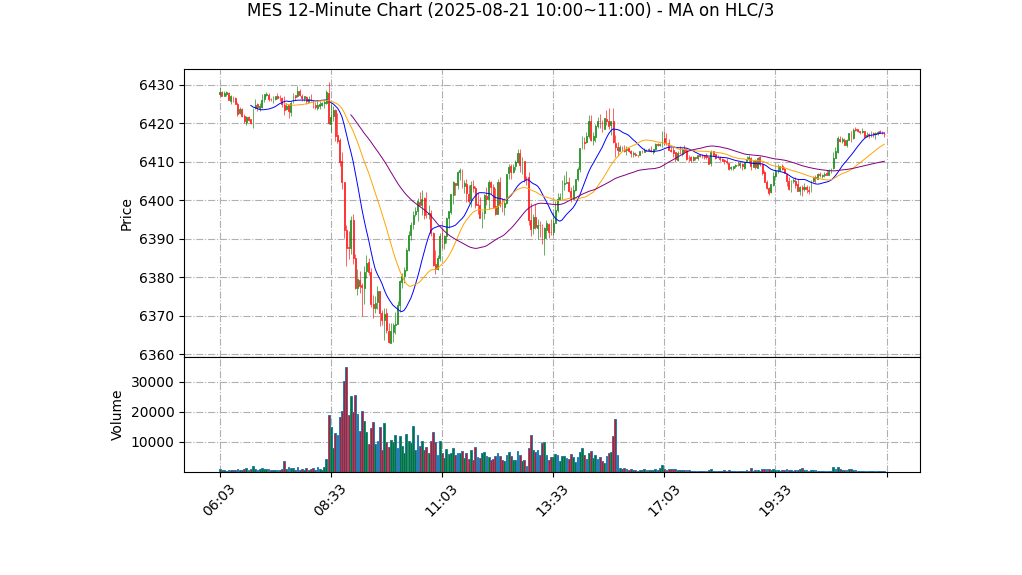Image resolution: width=1022 pixels, height=575 pixels.
Task: Click the 11:03 time axis label
Action: (440, 501)
